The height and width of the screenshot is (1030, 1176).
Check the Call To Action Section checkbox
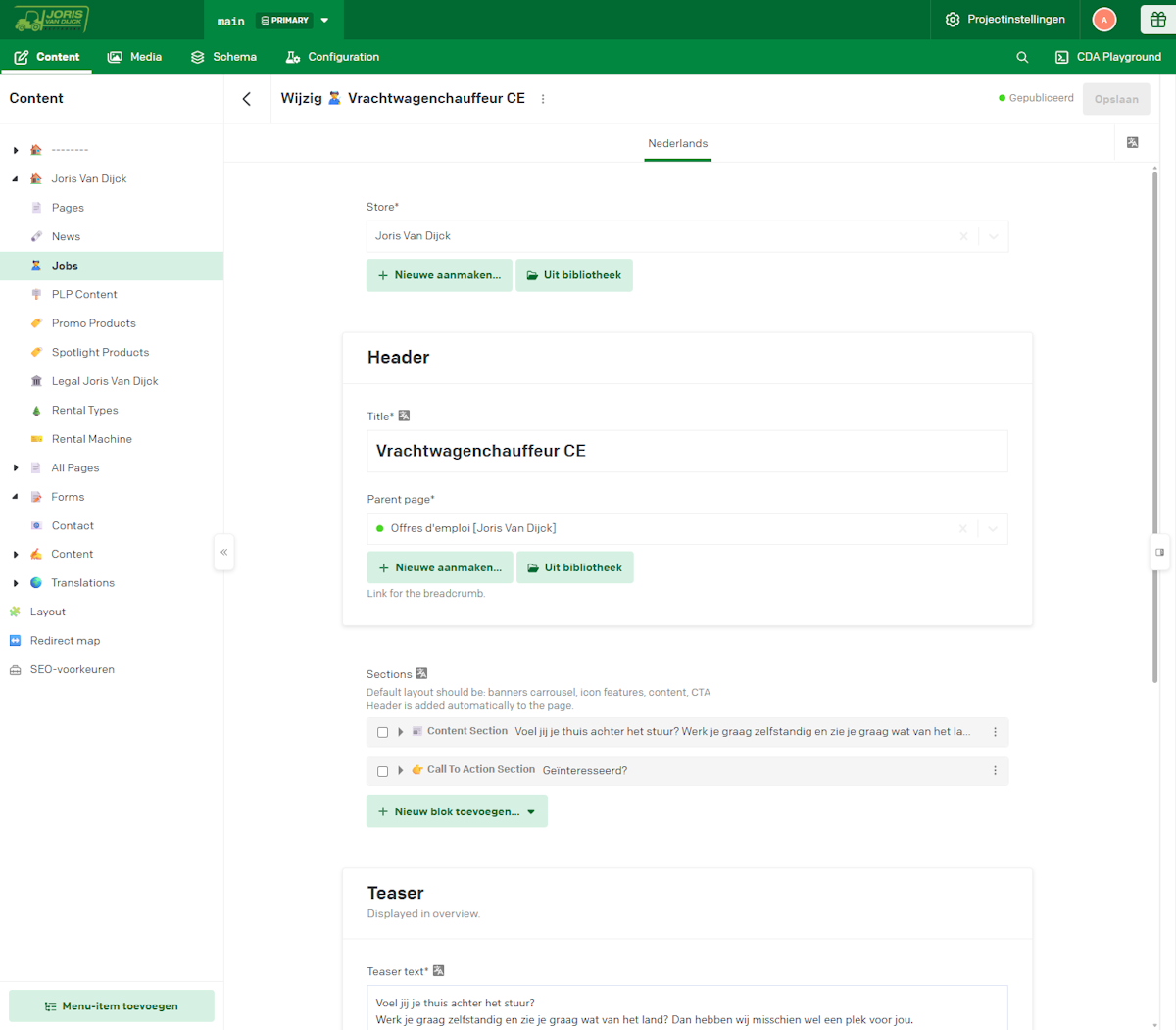pos(382,771)
